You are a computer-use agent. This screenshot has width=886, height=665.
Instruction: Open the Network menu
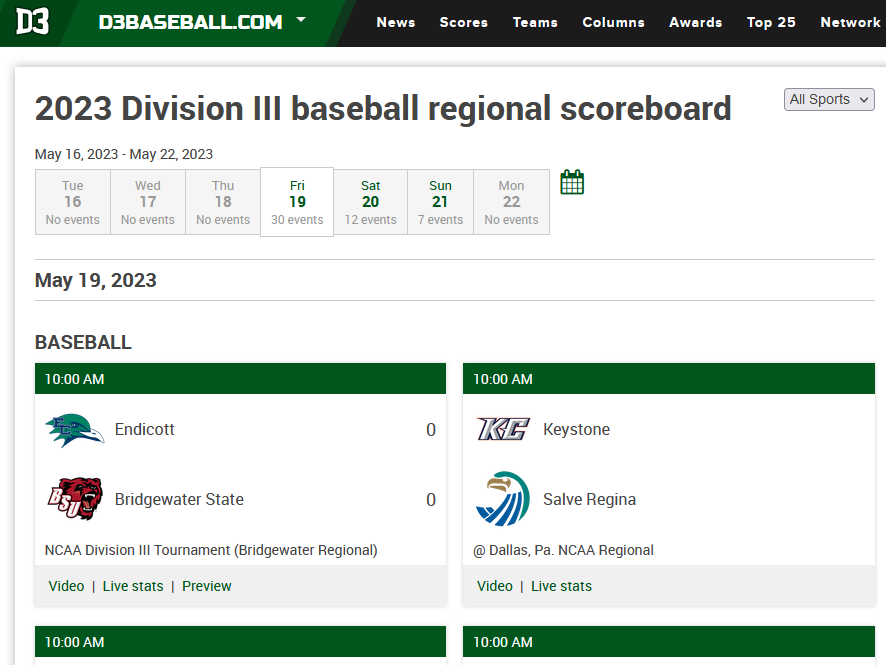[x=850, y=23]
